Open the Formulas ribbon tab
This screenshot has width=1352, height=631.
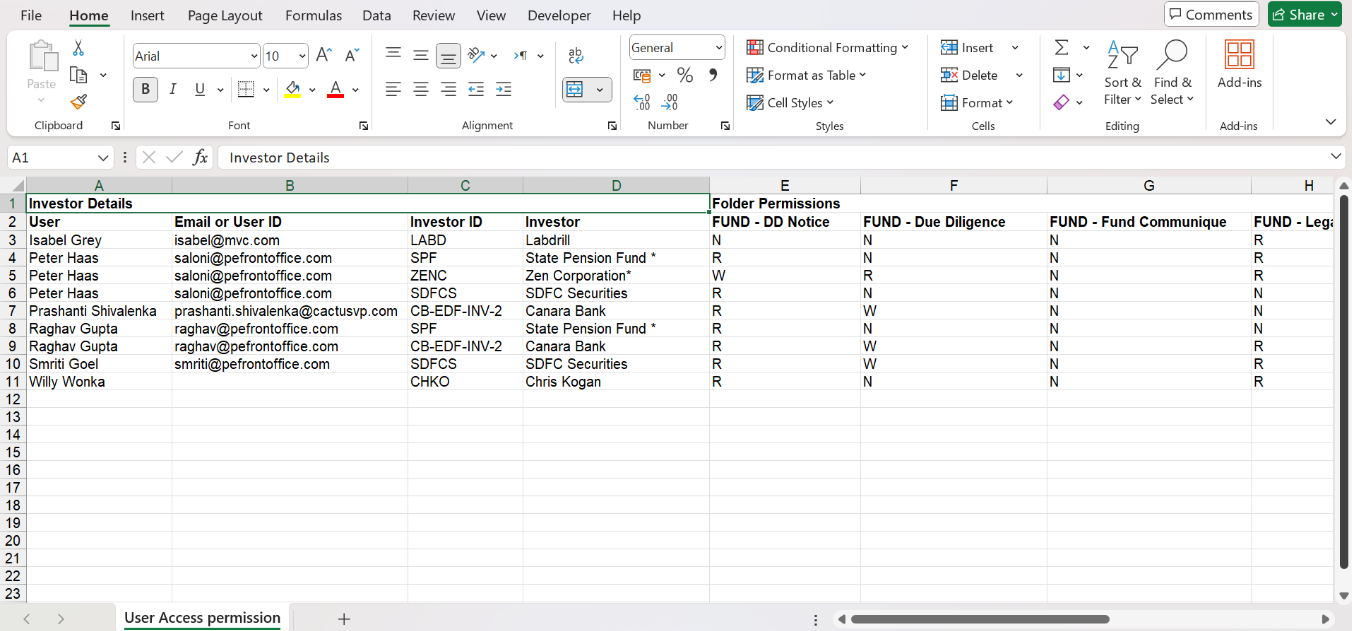(313, 15)
